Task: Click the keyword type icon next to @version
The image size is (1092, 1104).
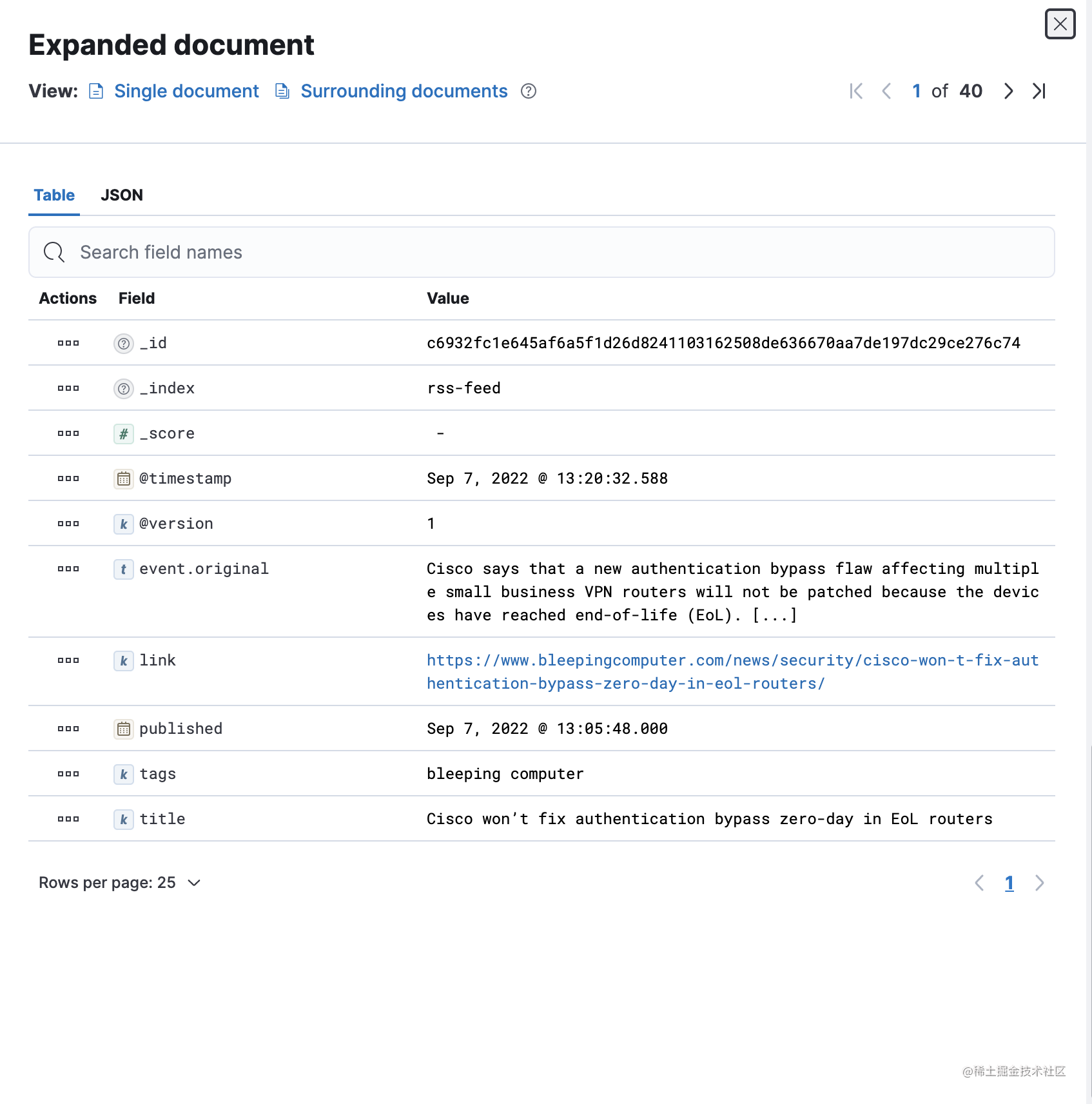Action: coord(124,524)
